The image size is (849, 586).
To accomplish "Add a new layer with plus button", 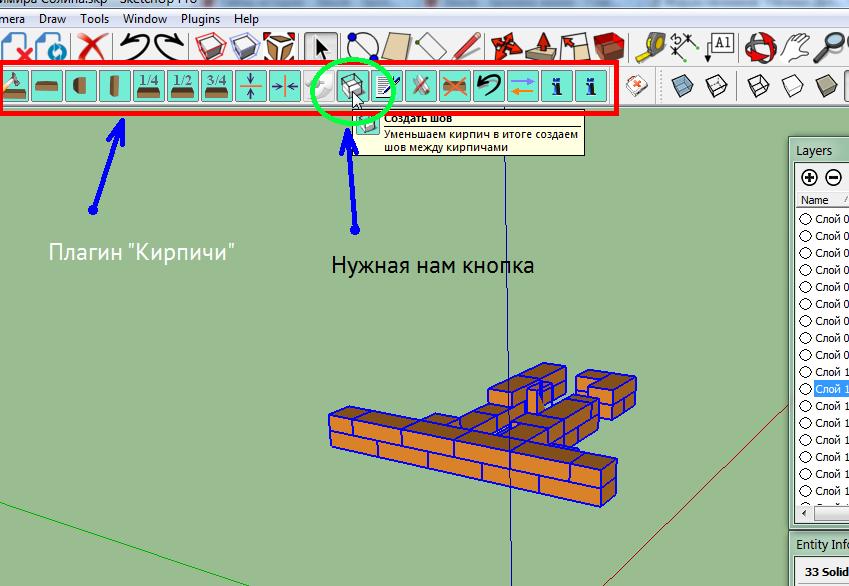I will point(809,177).
